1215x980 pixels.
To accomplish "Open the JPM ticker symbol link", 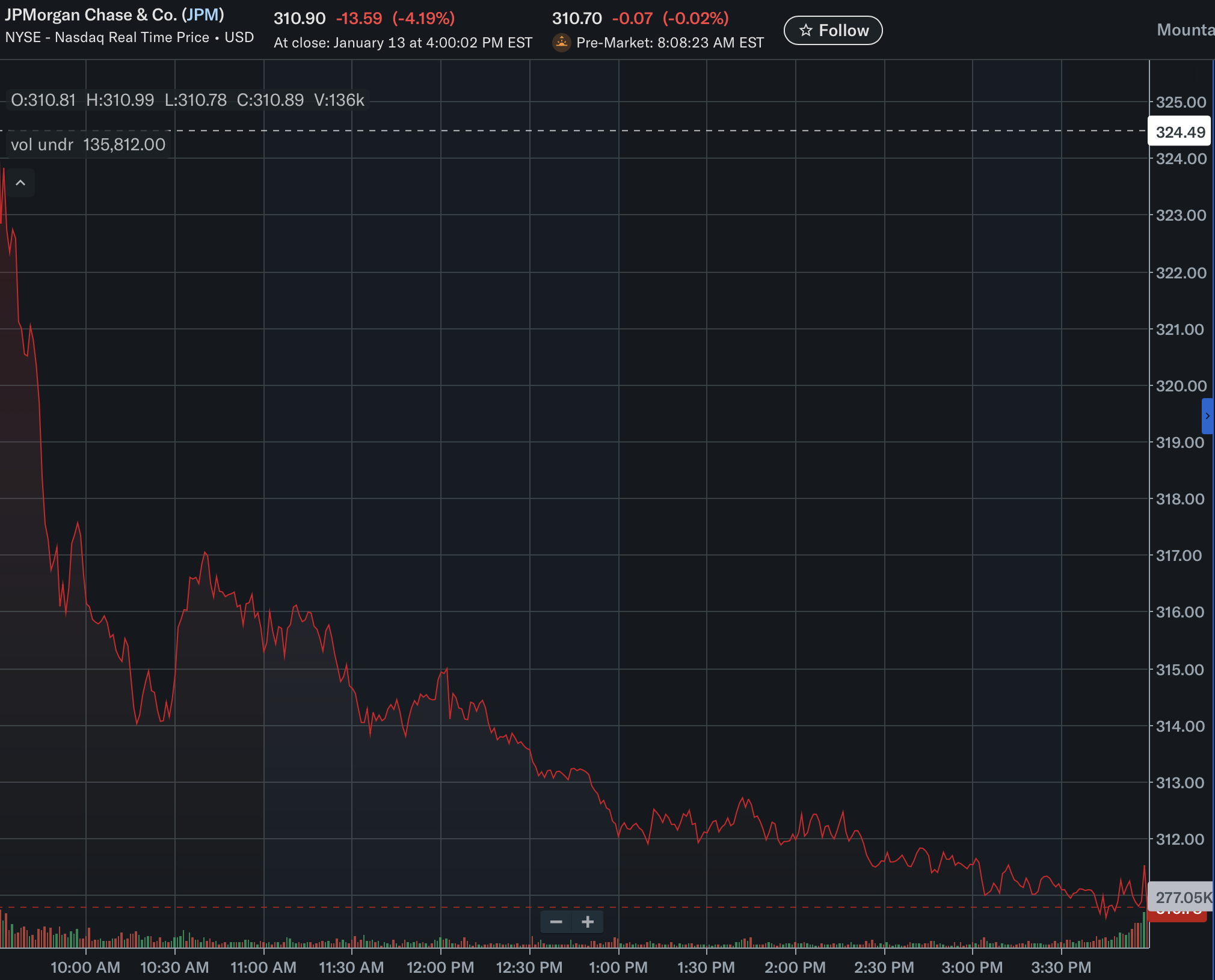I will [203, 14].
